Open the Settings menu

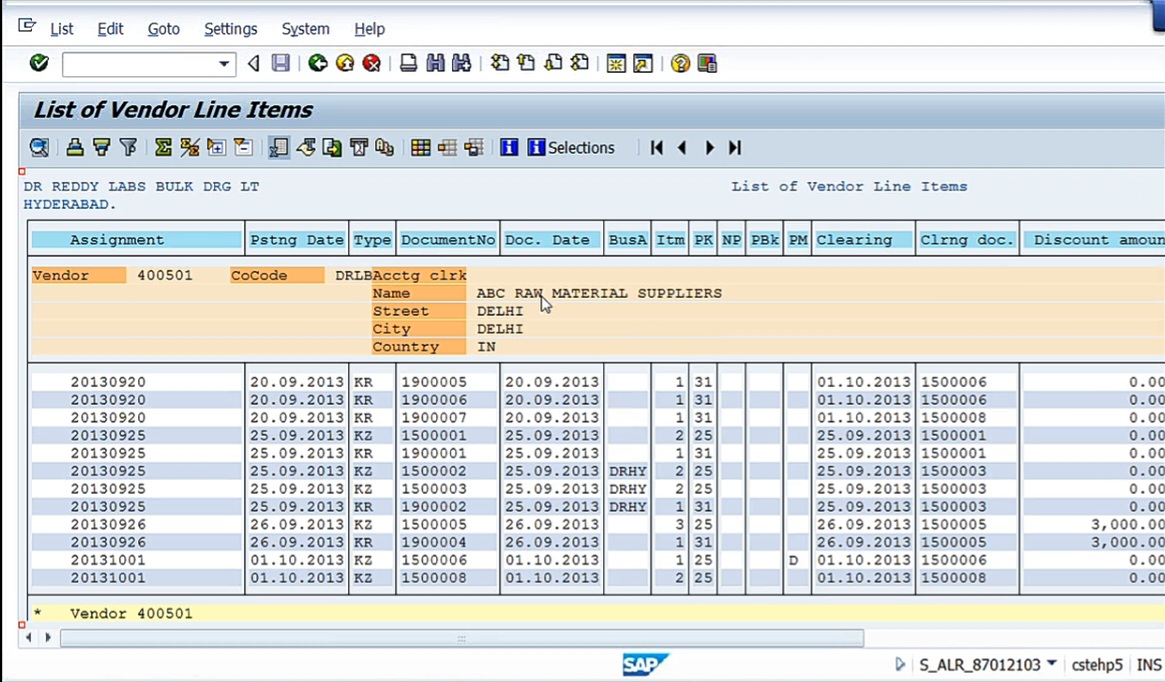(x=230, y=29)
